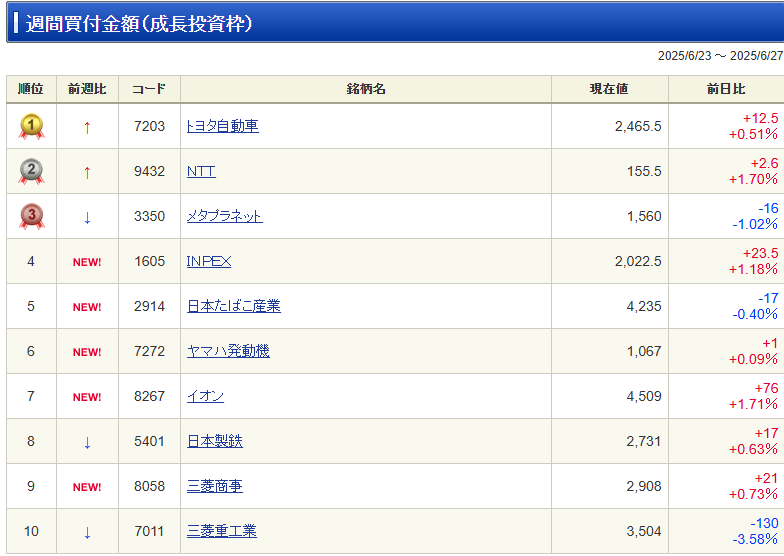Click the current price 3,504

[x=644, y=531]
